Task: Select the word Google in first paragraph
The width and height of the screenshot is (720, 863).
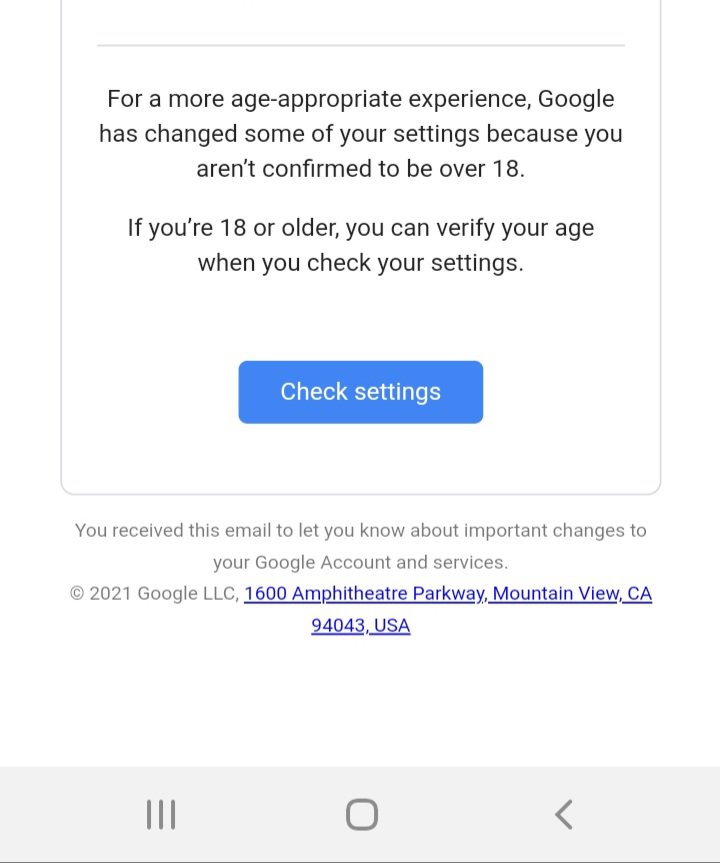Action: 576,99
